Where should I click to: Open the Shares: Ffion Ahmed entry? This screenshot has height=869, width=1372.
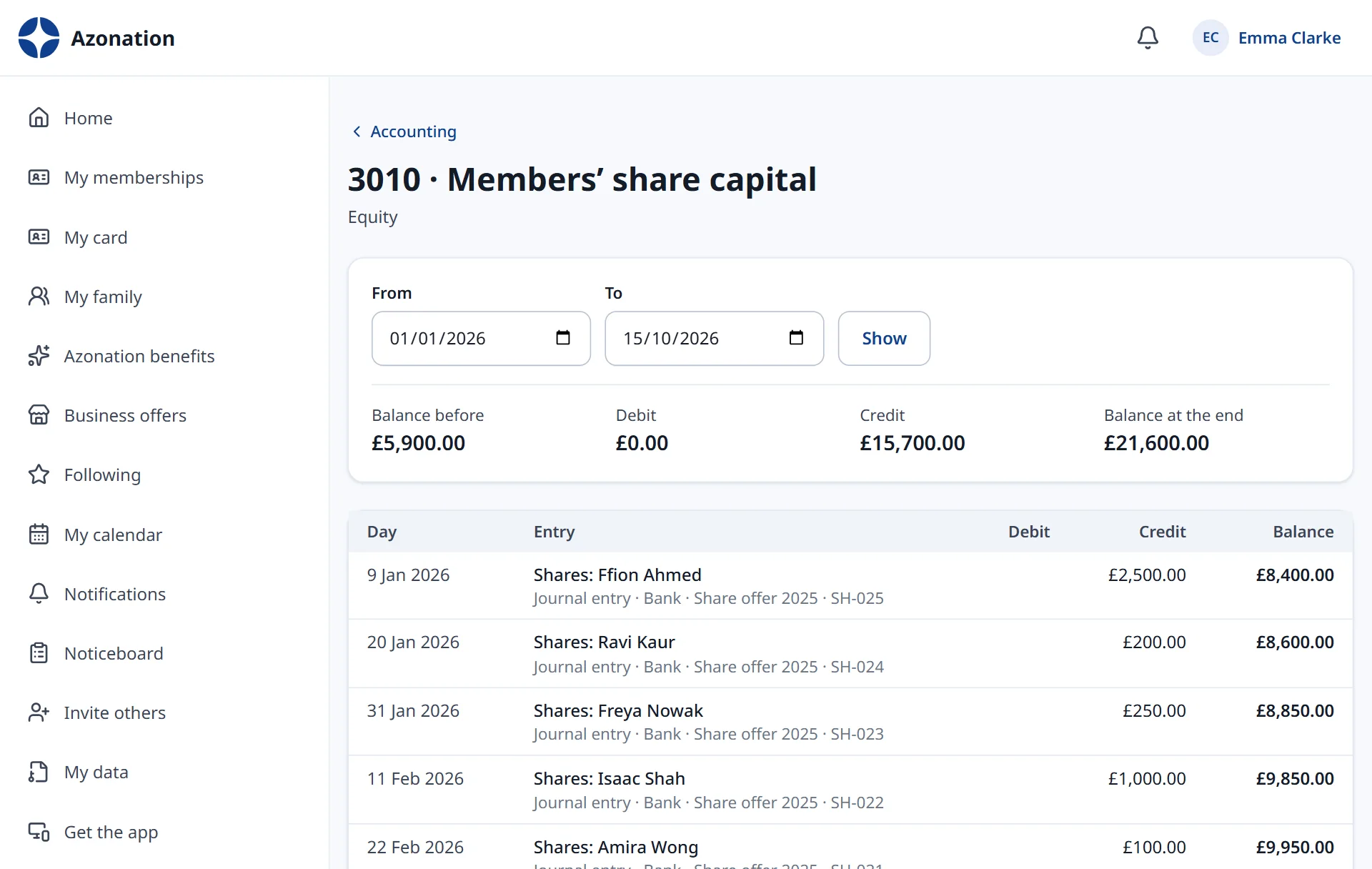pyautogui.click(x=617, y=575)
